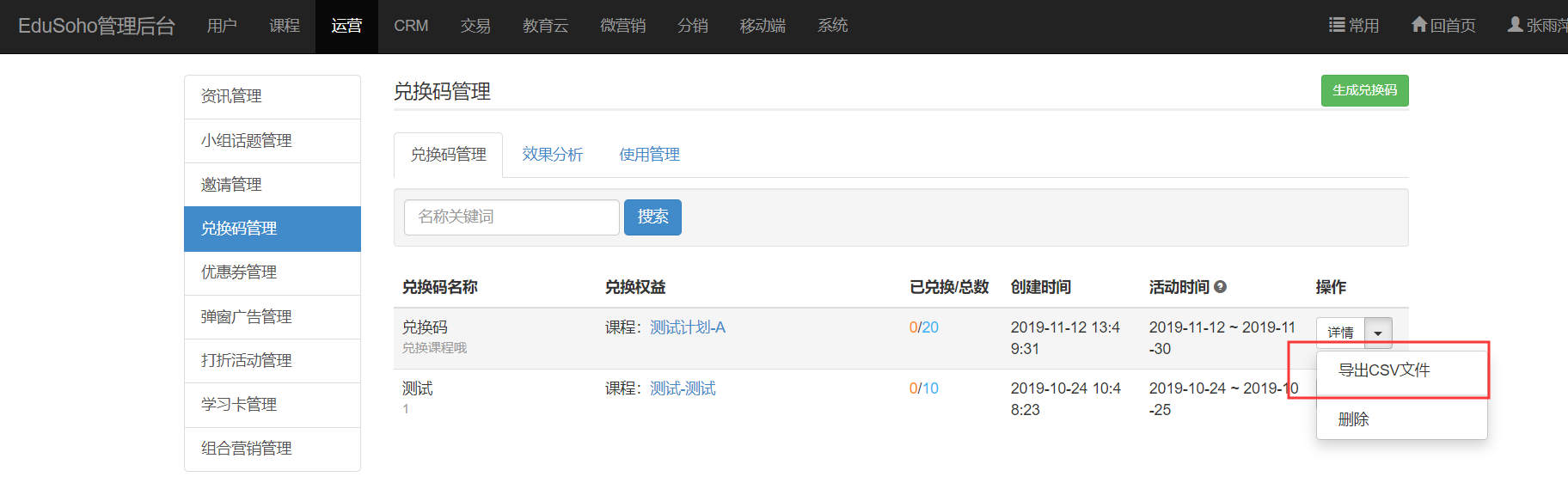The image size is (1568, 489).
Task: Select 导出CSV文件 from the dropdown
Action: click(1384, 370)
